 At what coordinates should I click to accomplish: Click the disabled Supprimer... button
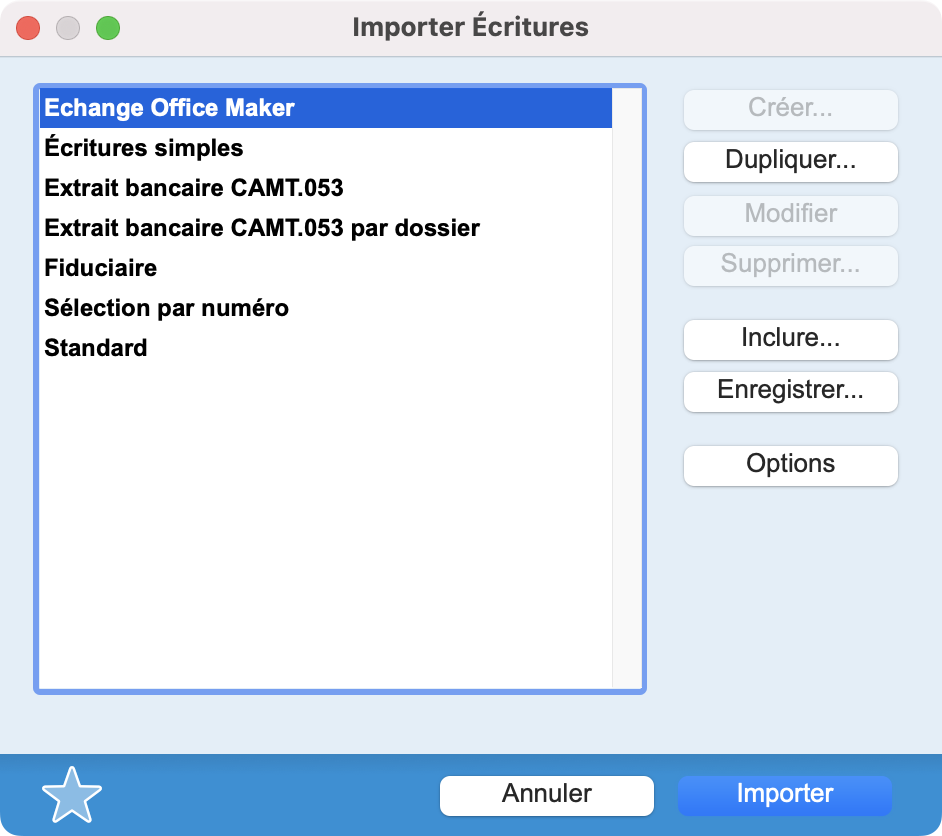pos(791,265)
